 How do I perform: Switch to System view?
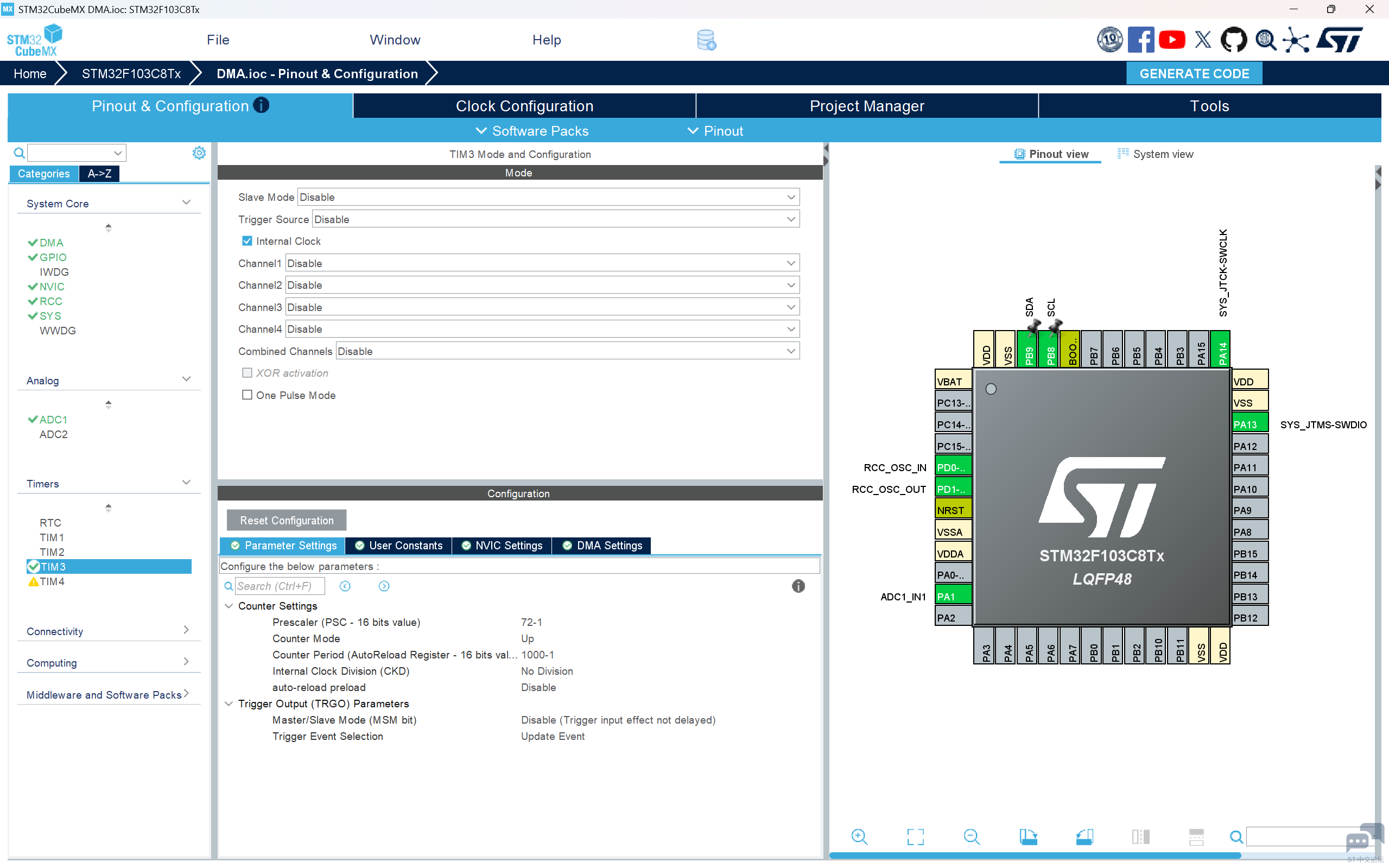coord(1156,154)
